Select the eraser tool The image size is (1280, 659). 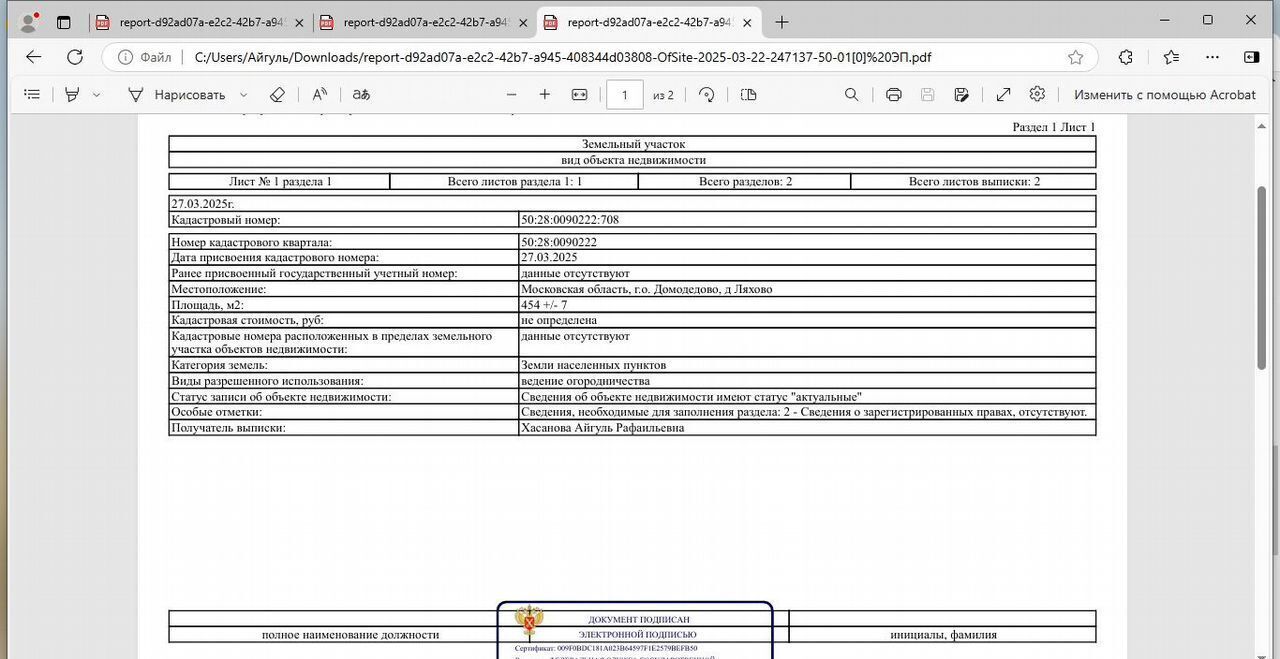tap(278, 94)
